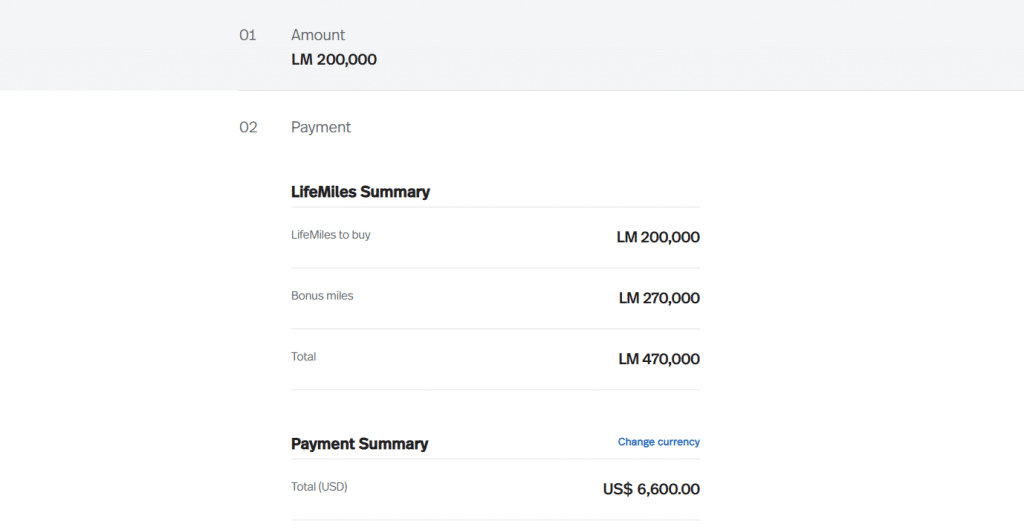Click the divider under the Payment Summary heading

[495, 459]
